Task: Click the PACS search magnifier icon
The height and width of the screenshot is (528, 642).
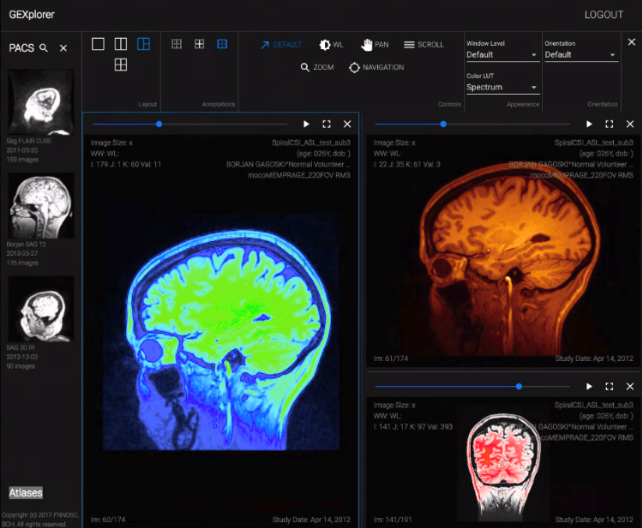Action: (x=44, y=48)
